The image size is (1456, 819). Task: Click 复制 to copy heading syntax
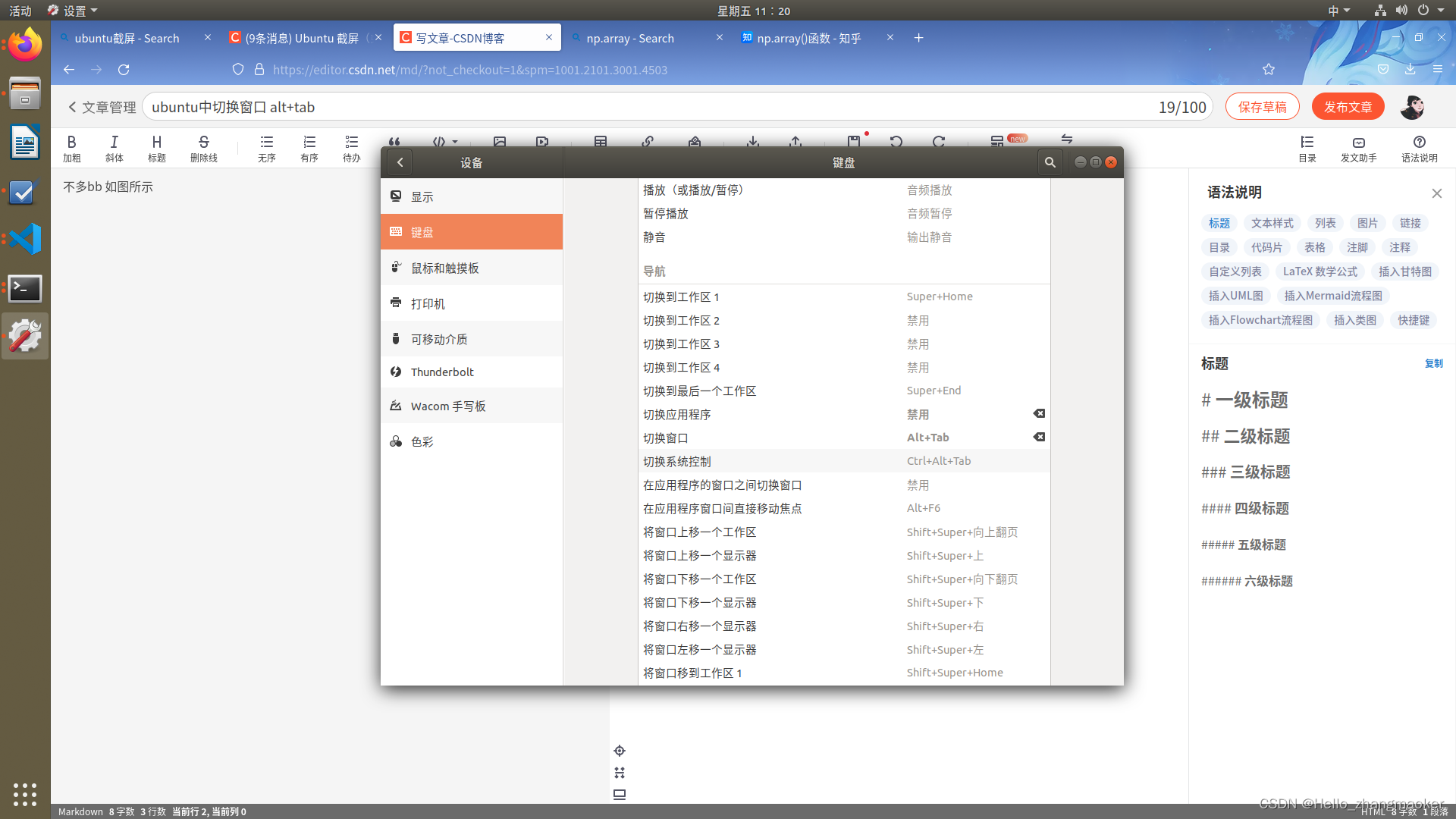tap(1434, 363)
